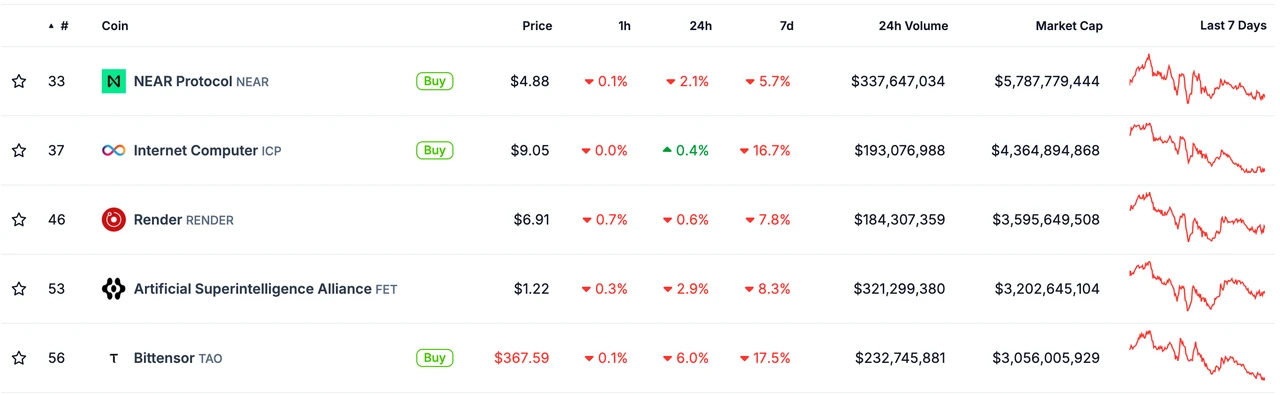This screenshot has height=395, width=1280.
Task: Sort by the Price column header
Action: coord(537,26)
